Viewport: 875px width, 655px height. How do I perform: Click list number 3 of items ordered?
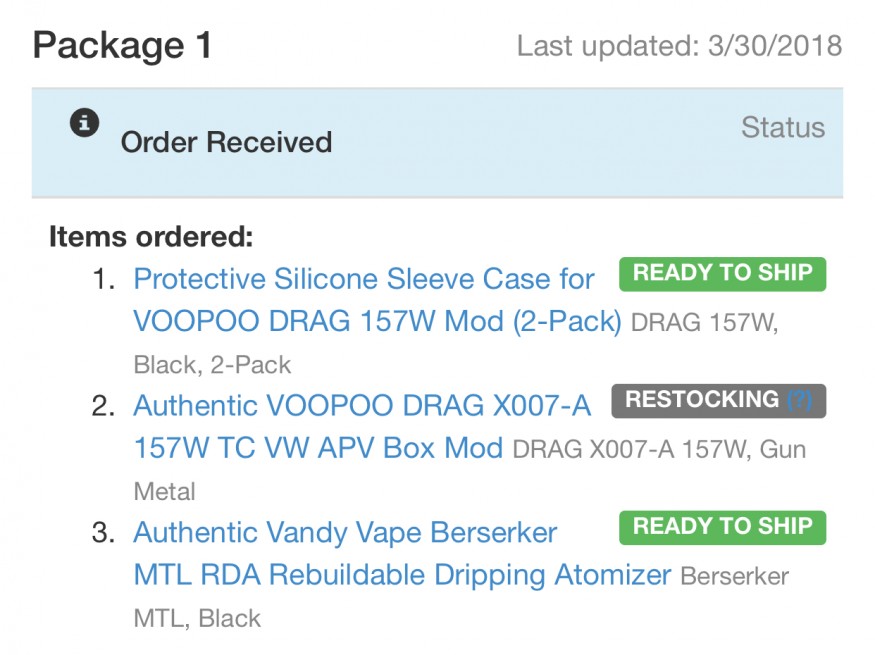pyautogui.click(x=104, y=533)
